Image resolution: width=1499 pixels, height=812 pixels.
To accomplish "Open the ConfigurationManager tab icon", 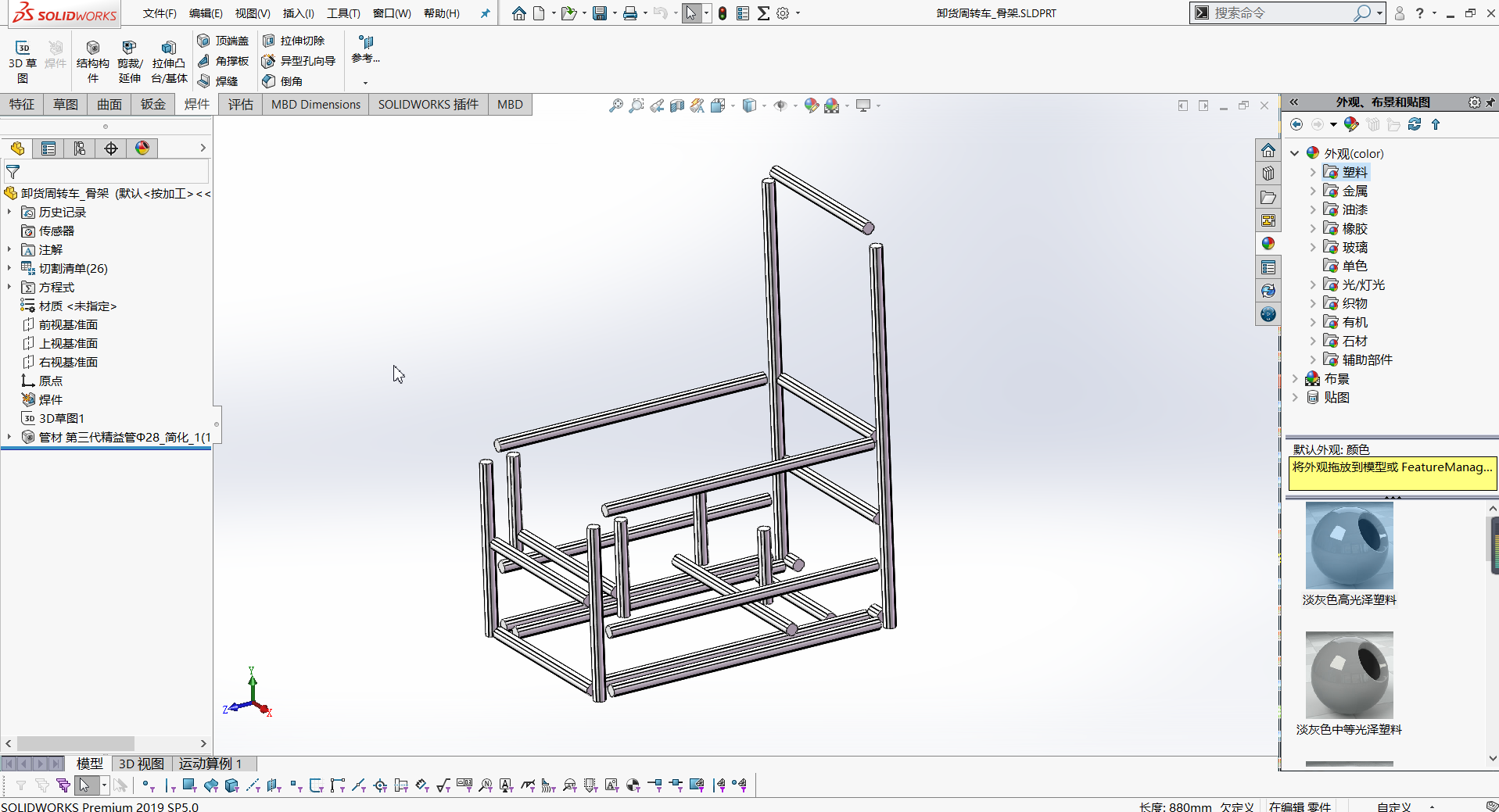I will 80,148.
